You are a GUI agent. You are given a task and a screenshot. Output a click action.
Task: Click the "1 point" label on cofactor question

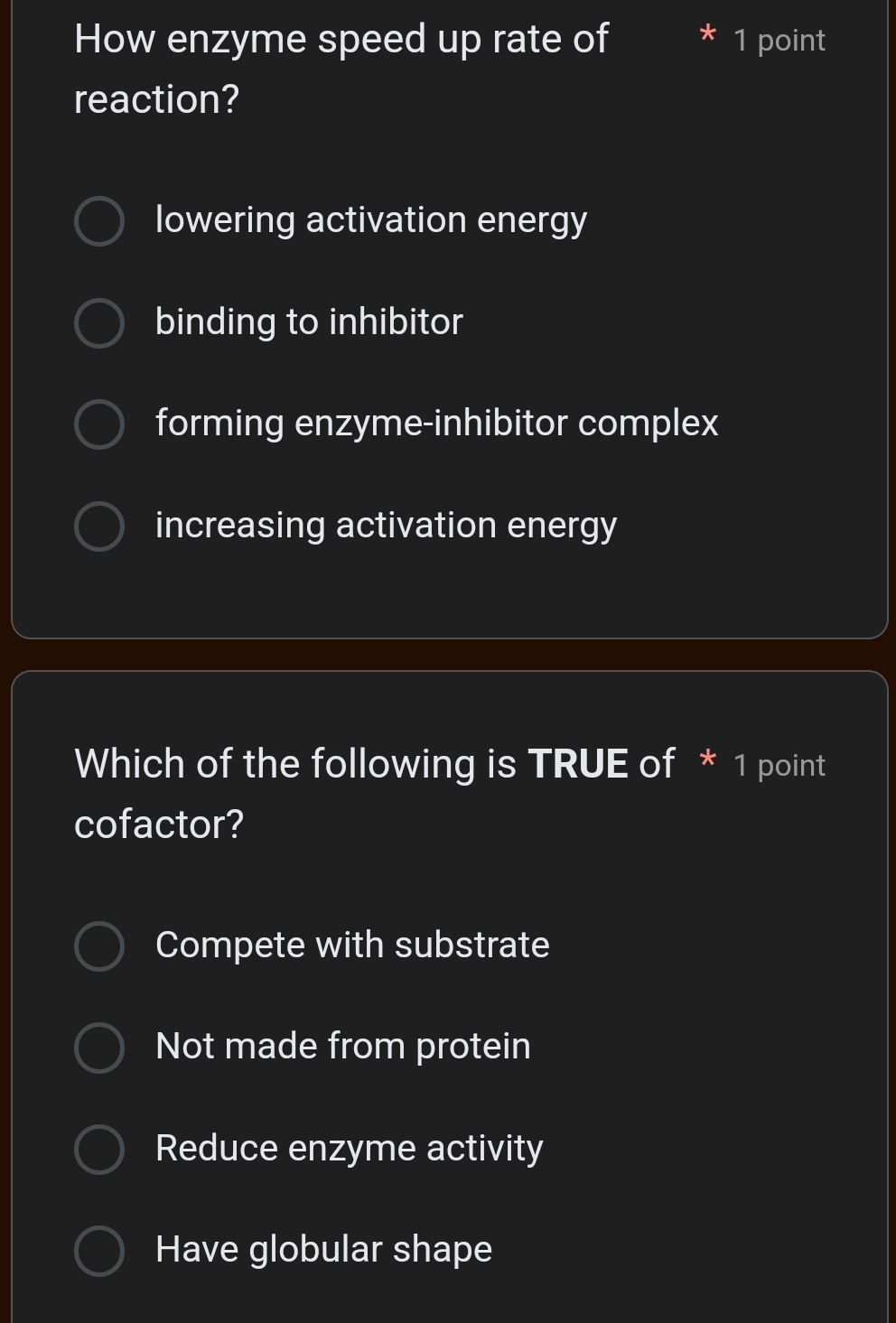pyautogui.click(x=779, y=765)
